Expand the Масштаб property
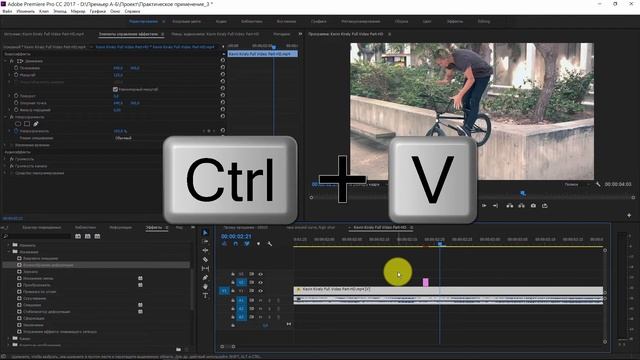The height and width of the screenshot is (360, 640). pos(10,75)
